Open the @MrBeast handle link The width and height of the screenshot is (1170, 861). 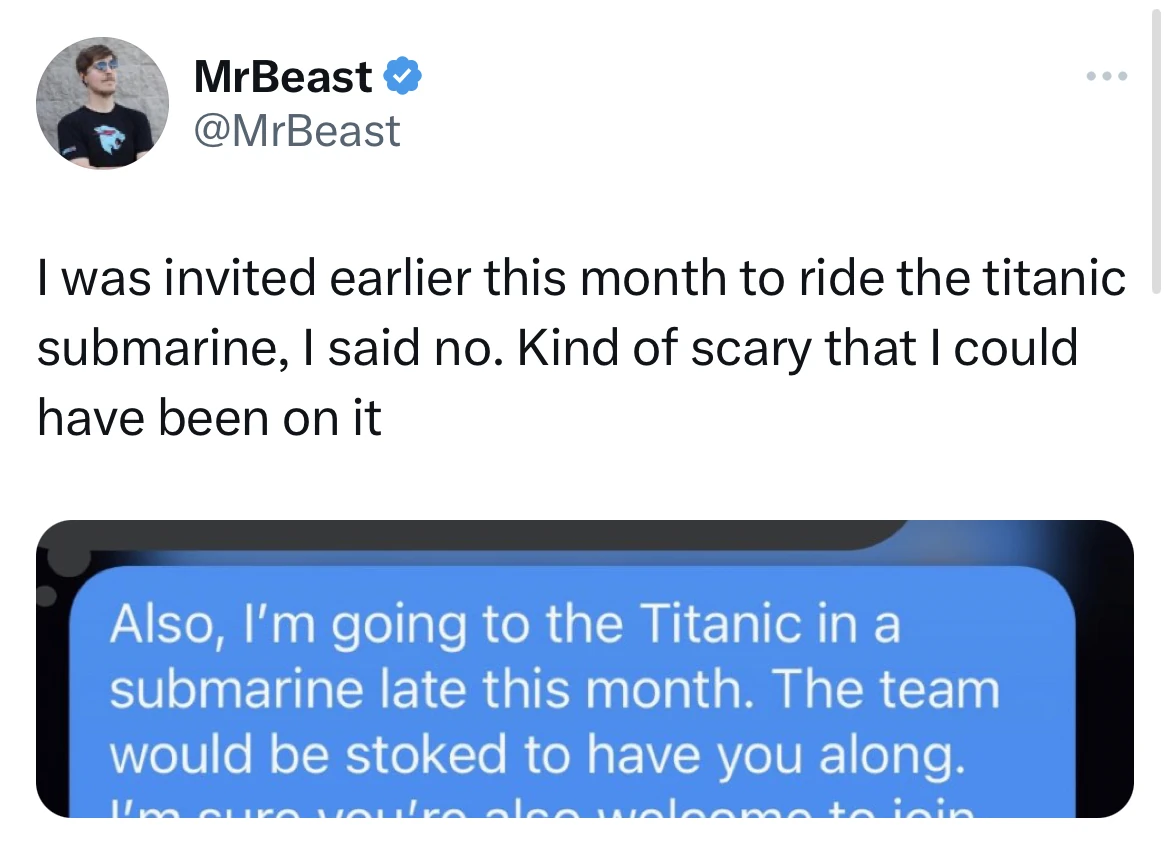click(297, 131)
